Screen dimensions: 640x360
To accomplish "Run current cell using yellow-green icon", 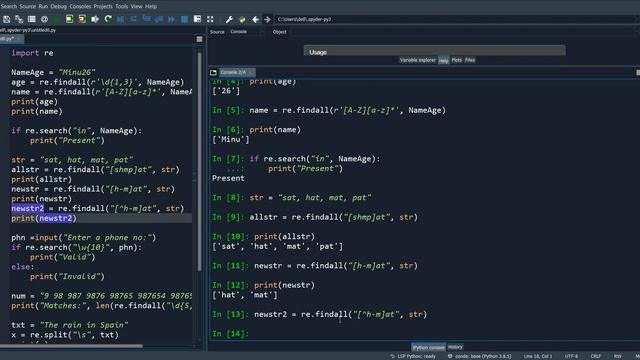I will [x=69, y=19].
